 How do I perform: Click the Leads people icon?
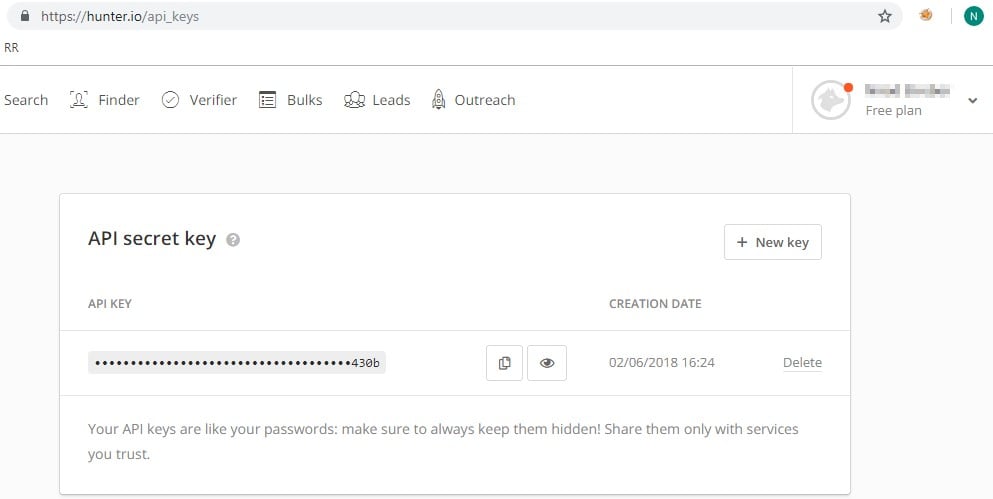point(354,100)
